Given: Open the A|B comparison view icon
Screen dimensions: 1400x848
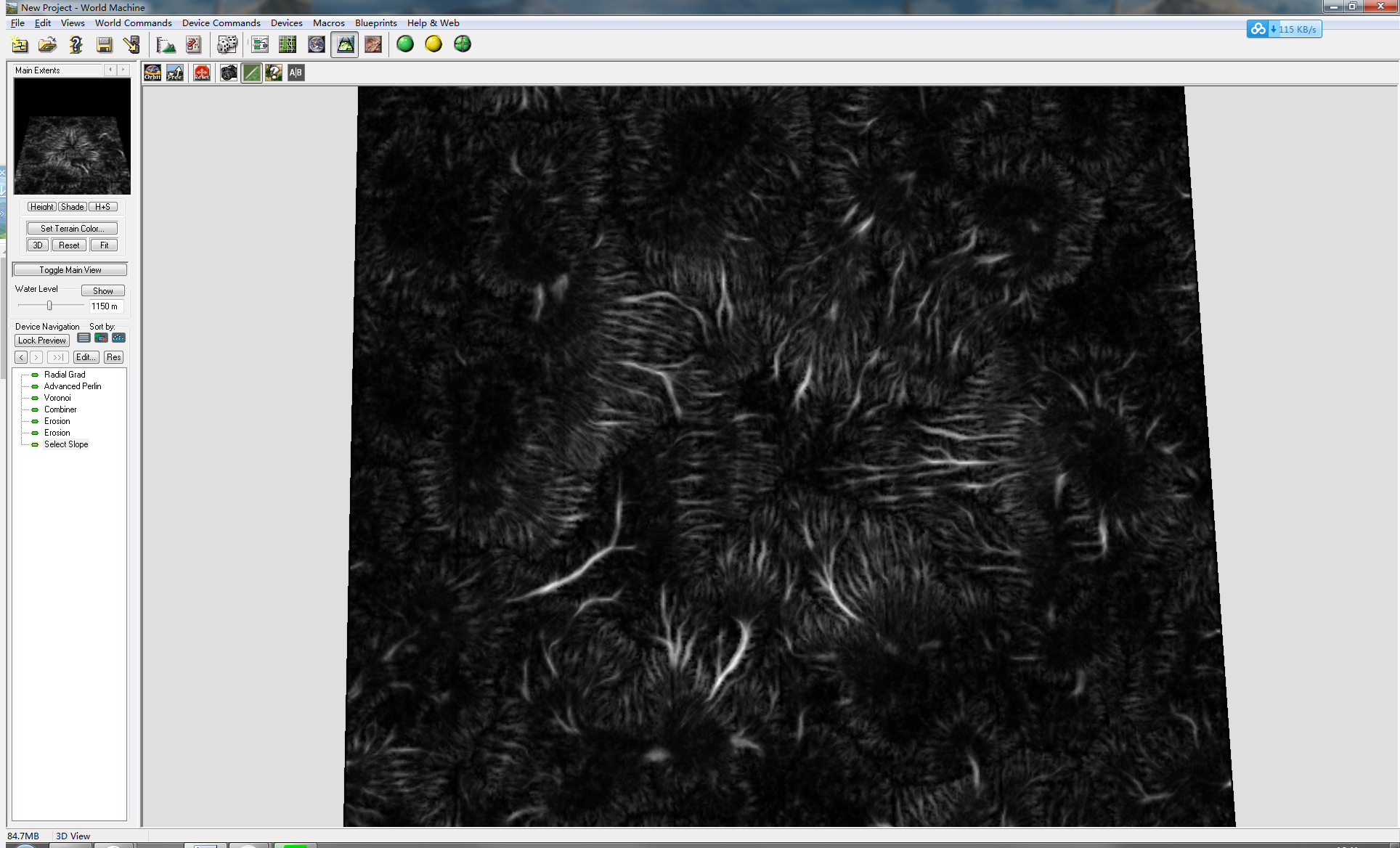Looking at the screenshot, I should coord(296,73).
